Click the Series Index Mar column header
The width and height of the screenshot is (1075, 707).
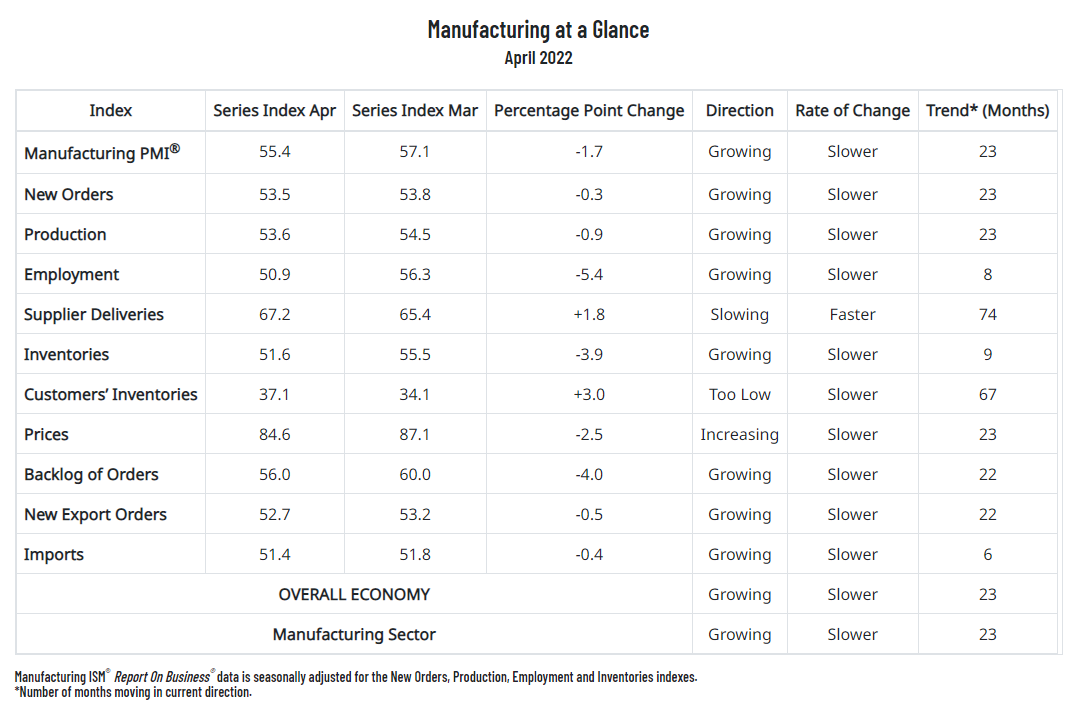click(x=415, y=111)
